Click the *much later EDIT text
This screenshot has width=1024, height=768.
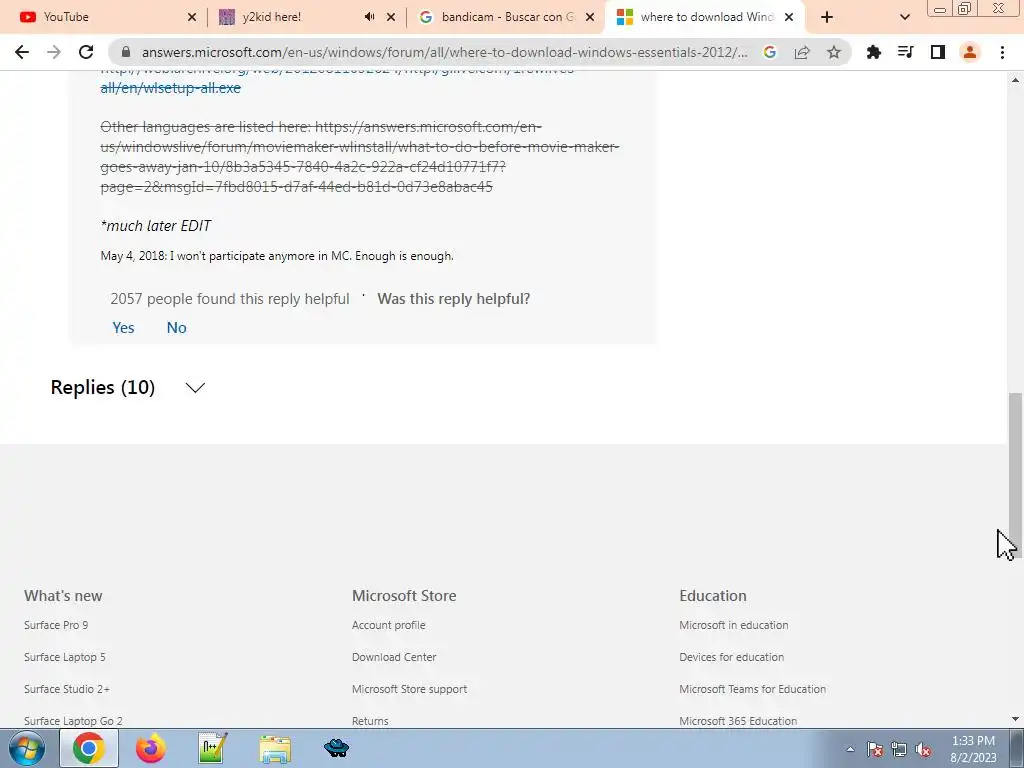click(156, 226)
